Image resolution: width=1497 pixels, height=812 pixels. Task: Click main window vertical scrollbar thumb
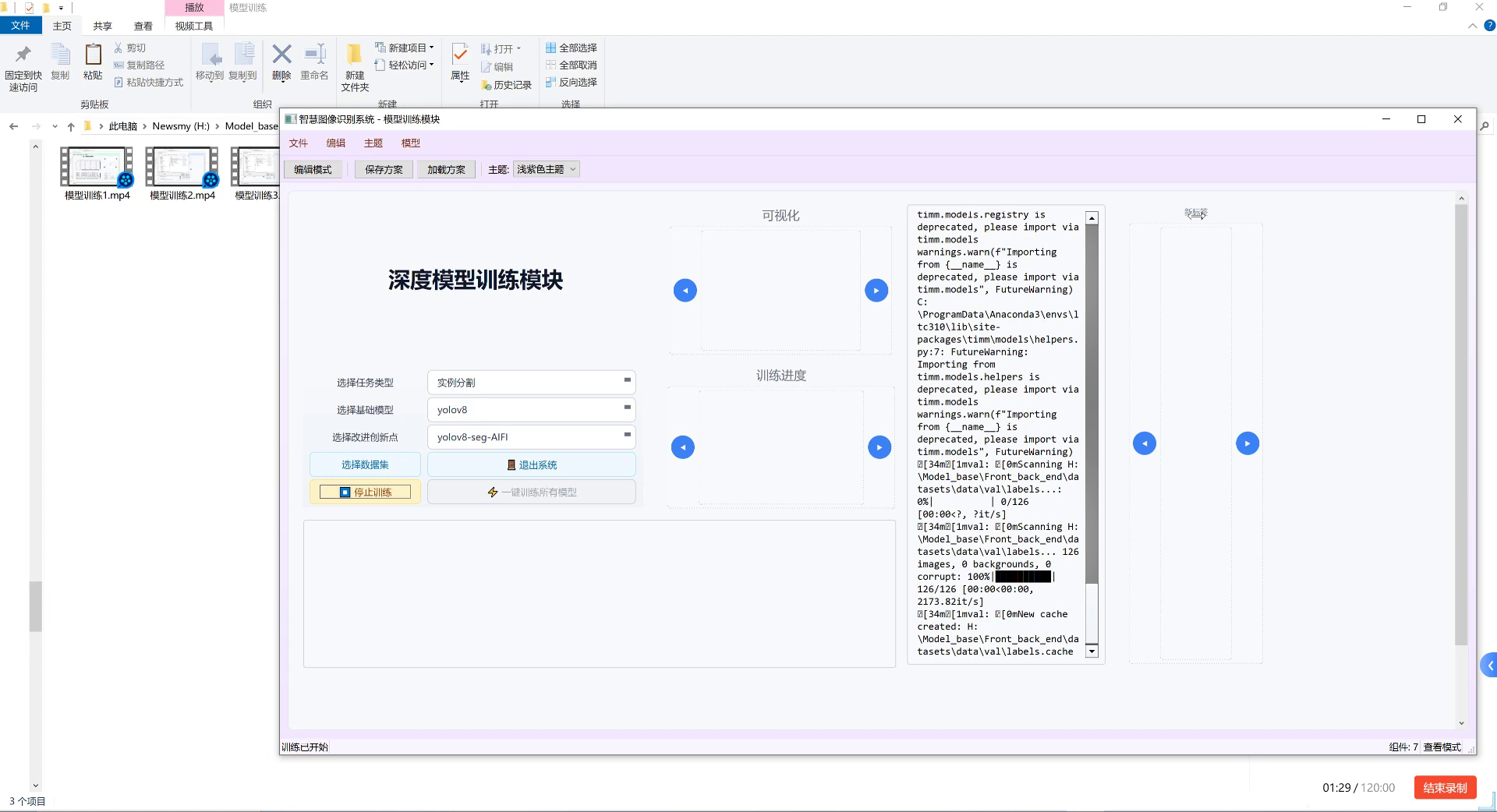1461,425
